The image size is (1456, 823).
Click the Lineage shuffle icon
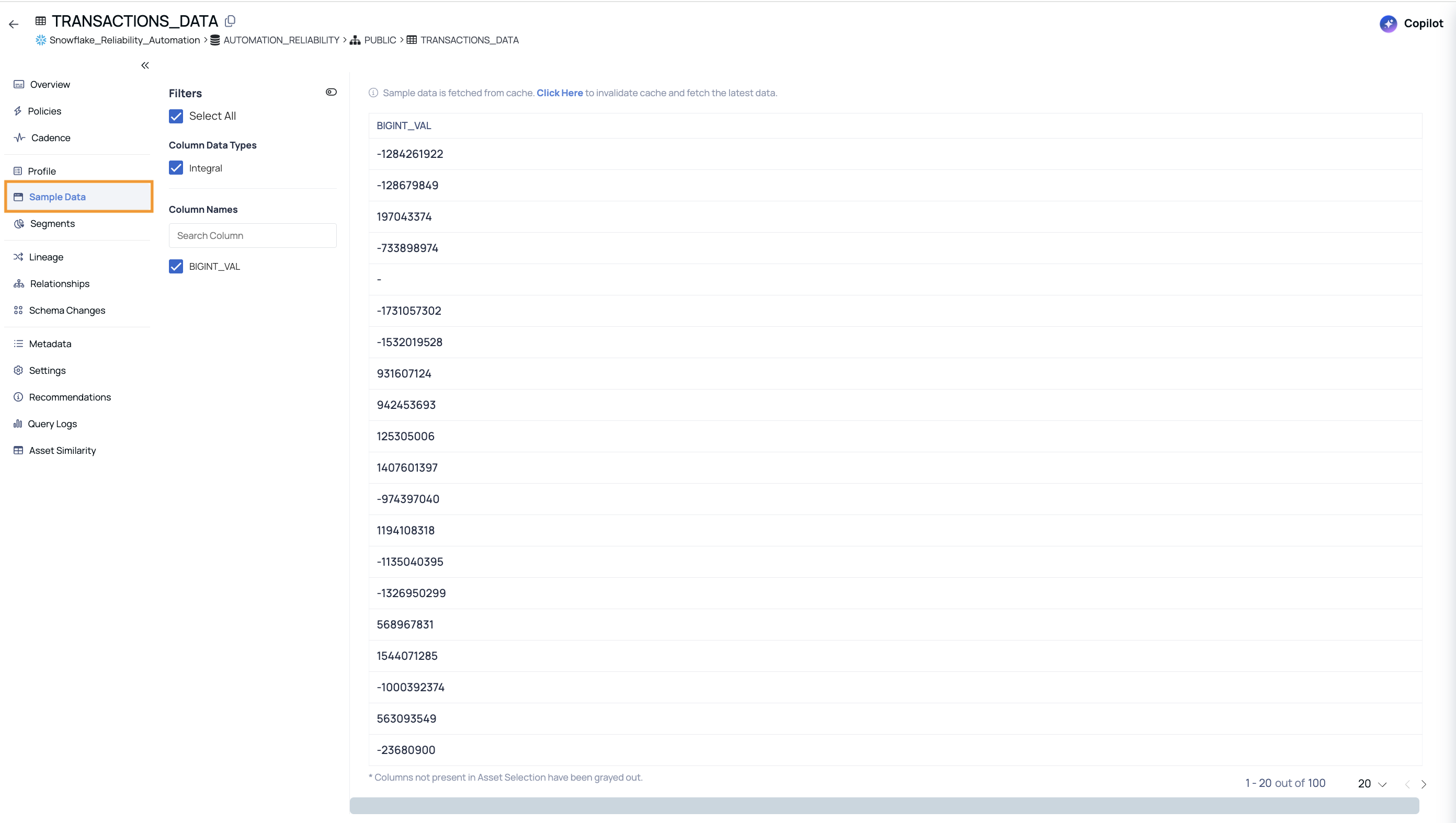(x=18, y=257)
